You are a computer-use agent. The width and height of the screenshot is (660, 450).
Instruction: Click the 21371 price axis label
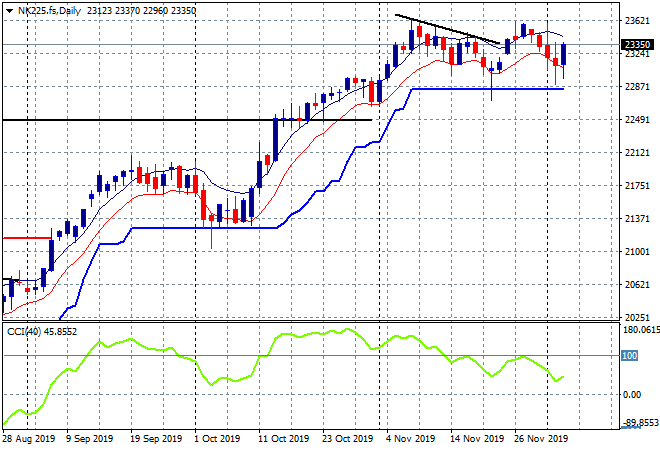tap(637, 218)
